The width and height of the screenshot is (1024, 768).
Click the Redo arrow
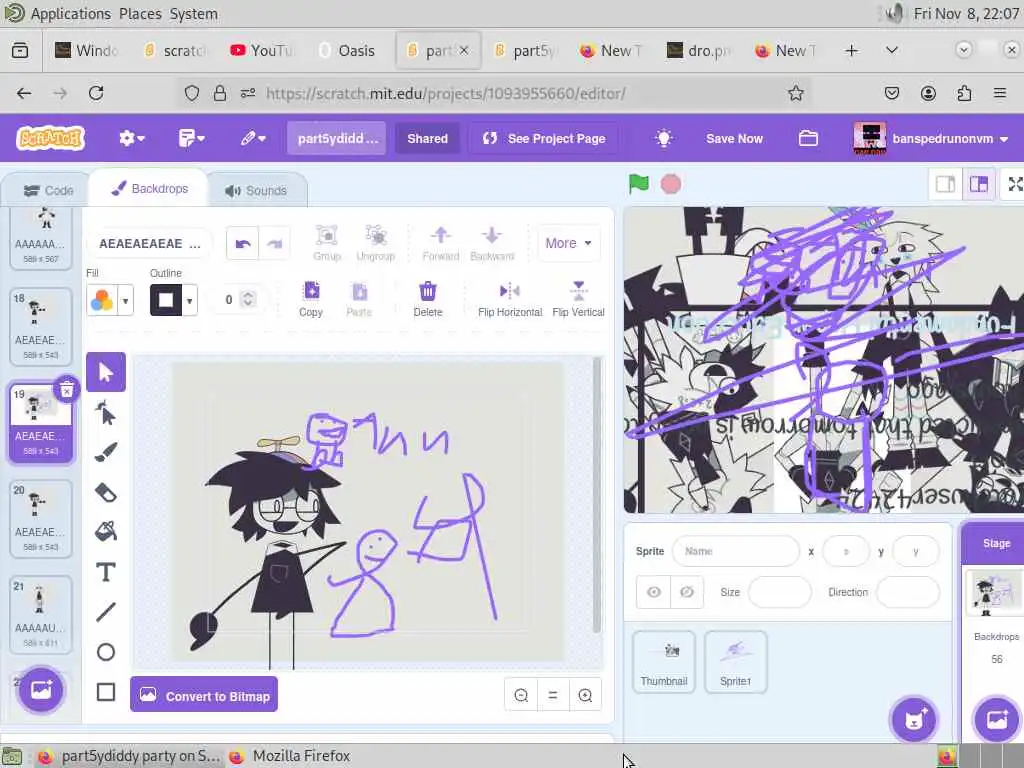(x=274, y=244)
